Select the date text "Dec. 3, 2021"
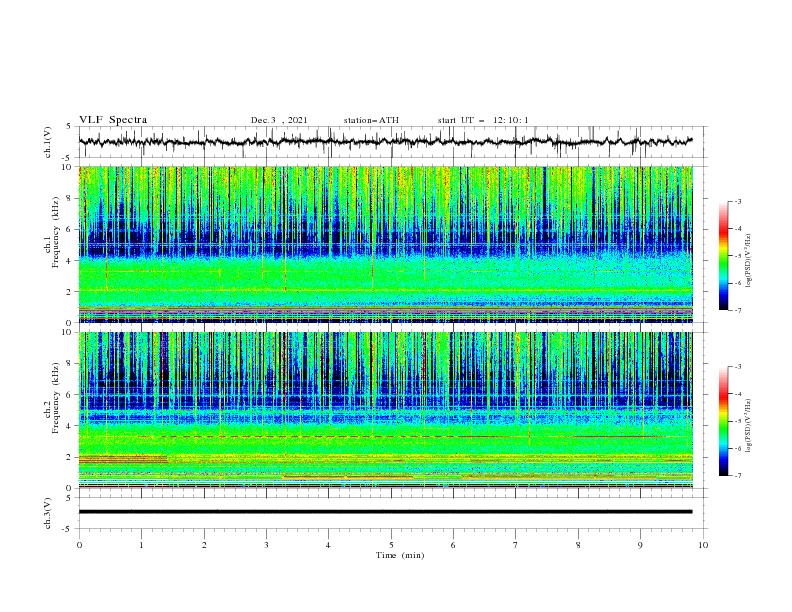 279,120
